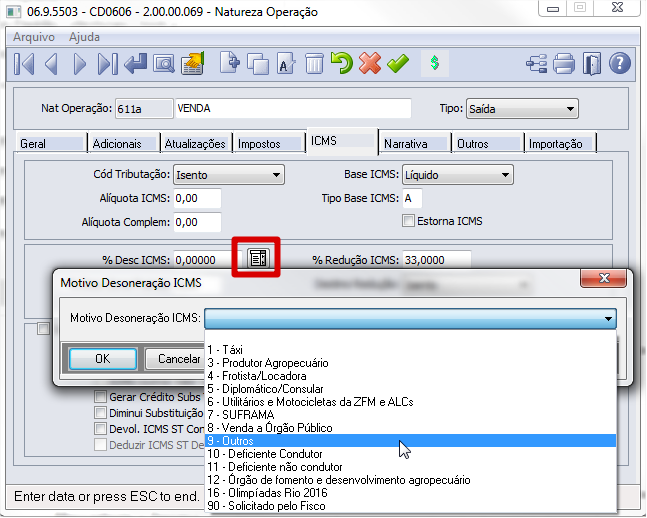The height and width of the screenshot is (518, 647).
Task: Open the Outros tab
Action: pos(487,144)
